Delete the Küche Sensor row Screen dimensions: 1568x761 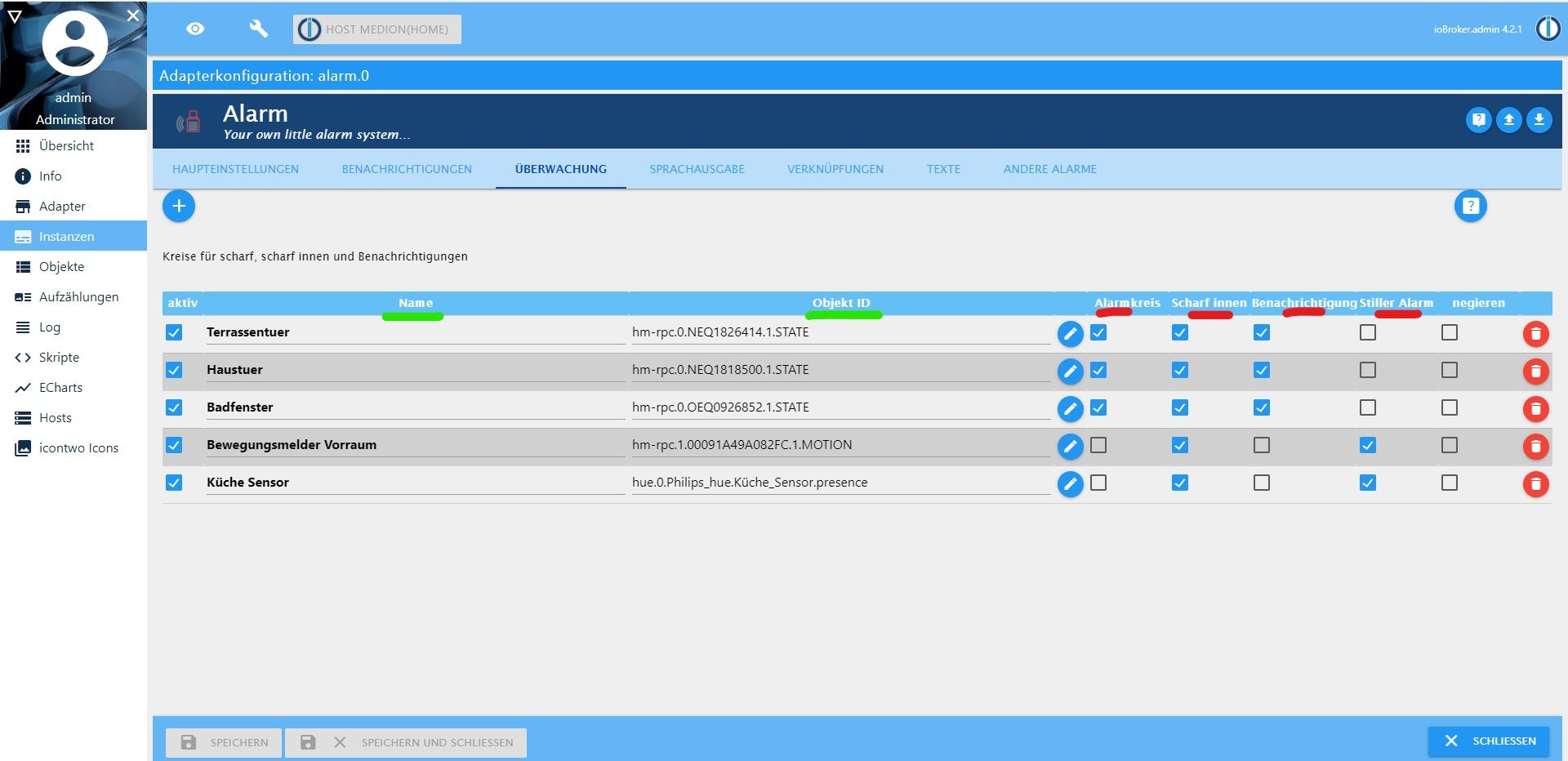[1535, 483]
